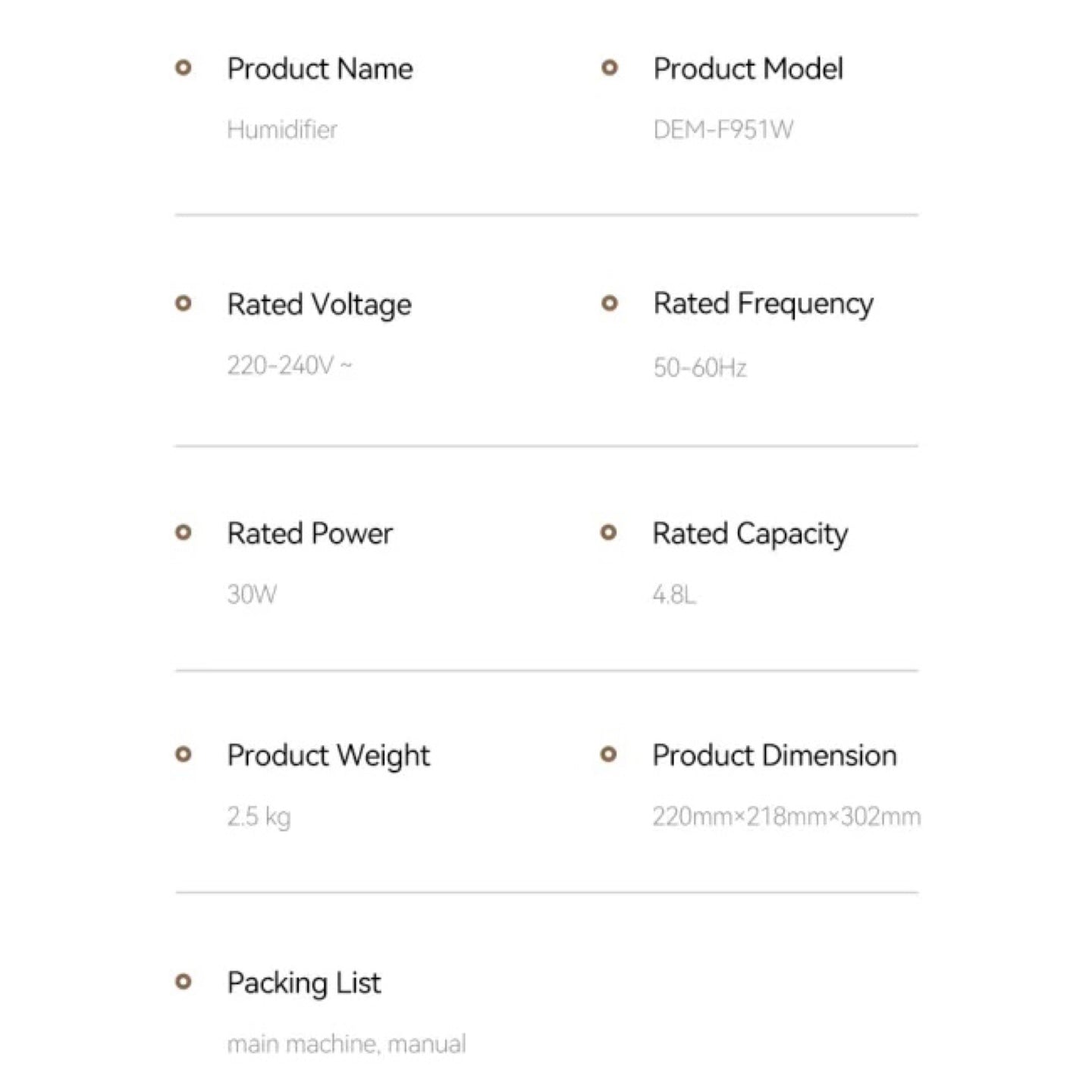Click the bullet next to Rated Voltage
The width and height of the screenshot is (1092, 1092).
coord(183,304)
